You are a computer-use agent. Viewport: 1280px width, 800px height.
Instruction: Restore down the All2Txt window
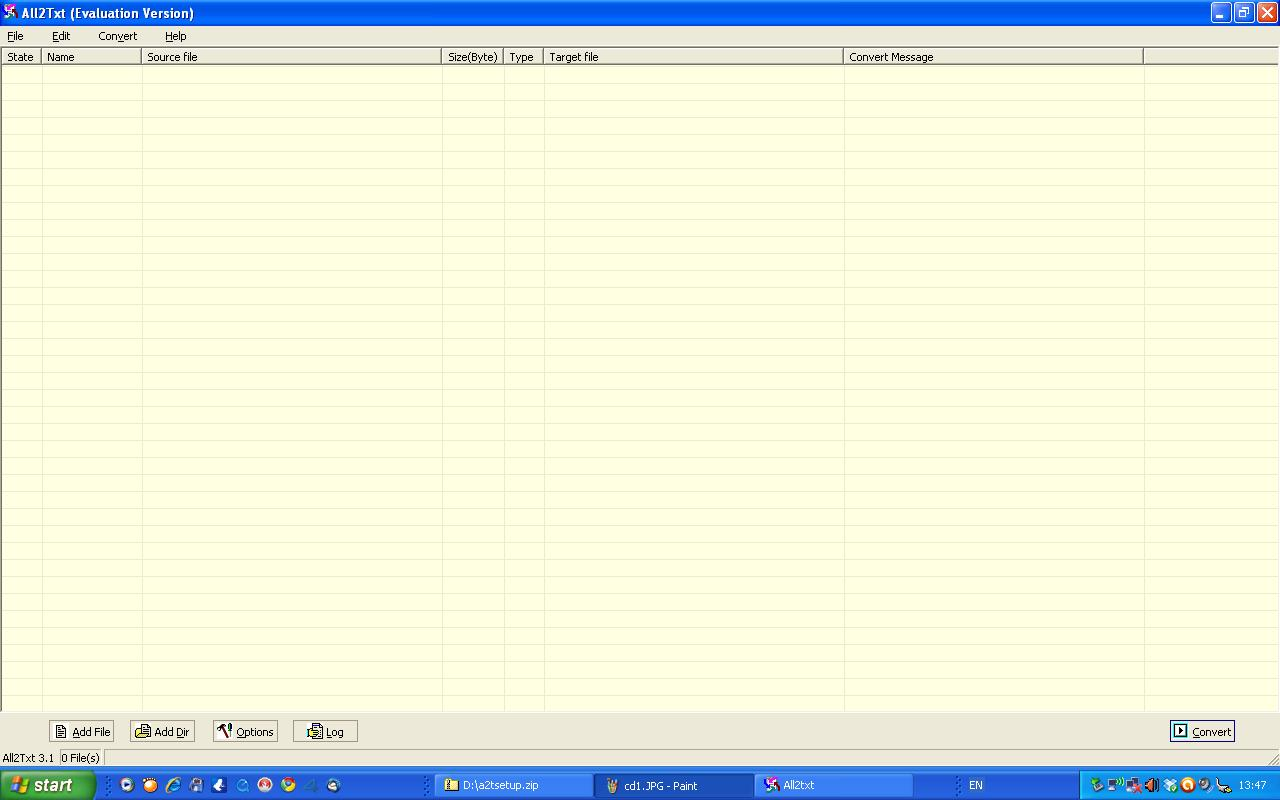pyautogui.click(x=1244, y=13)
